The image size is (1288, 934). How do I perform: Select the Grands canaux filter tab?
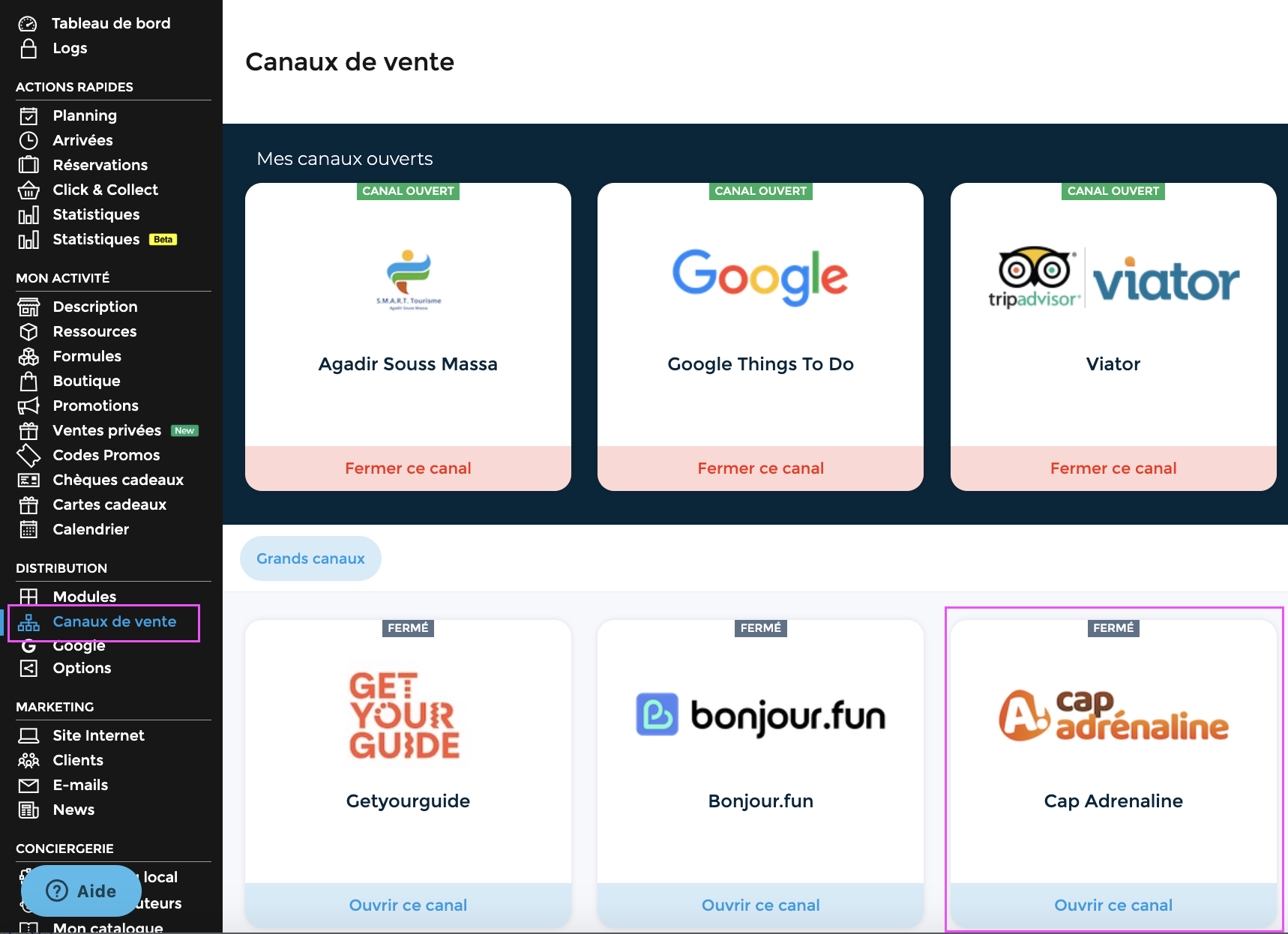(x=310, y=558)
